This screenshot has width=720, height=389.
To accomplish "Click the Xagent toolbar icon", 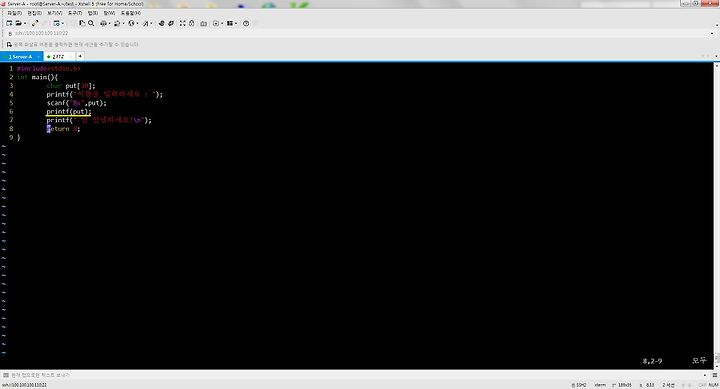I will tap(171, 23).
